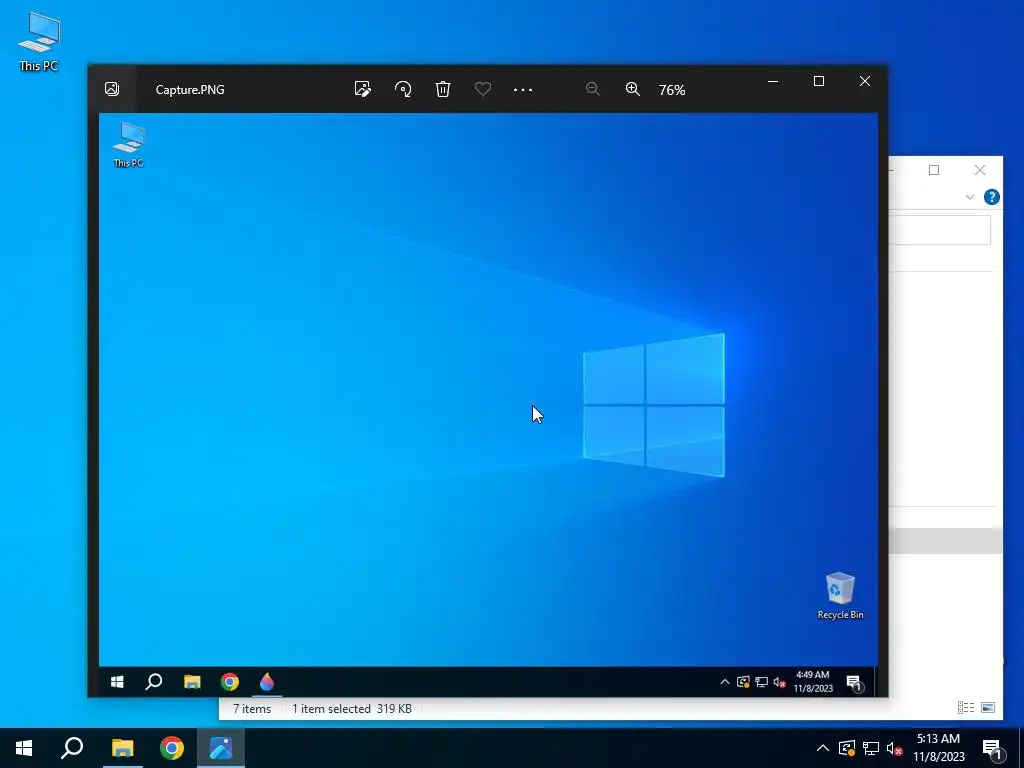The image size is (1024, 768).
Task: Delete the photo using the trash icon
Action: tap(443, 89)
